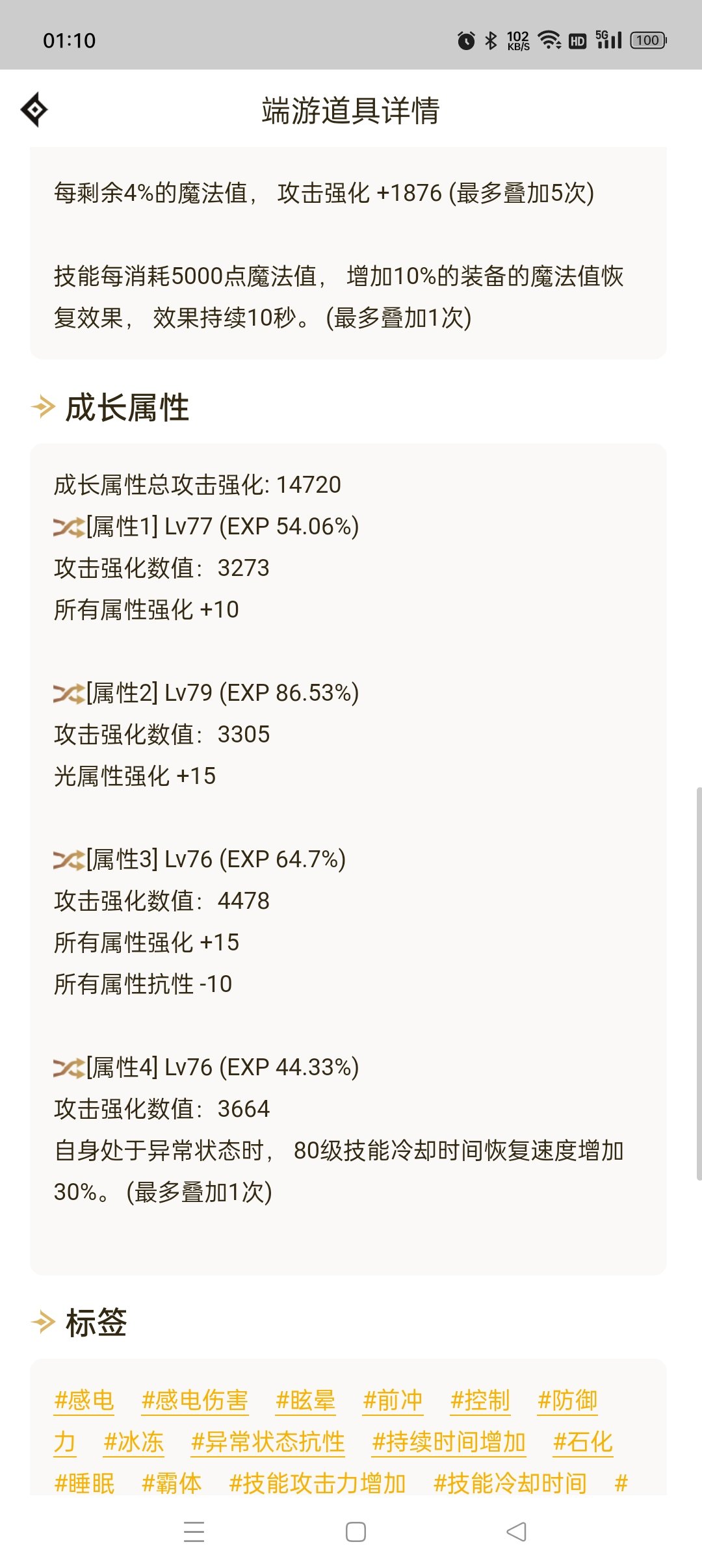Screen dimensions: 702x1568
Task: Open the #感电伤害 tag
Action: [x=194, y=1400]
